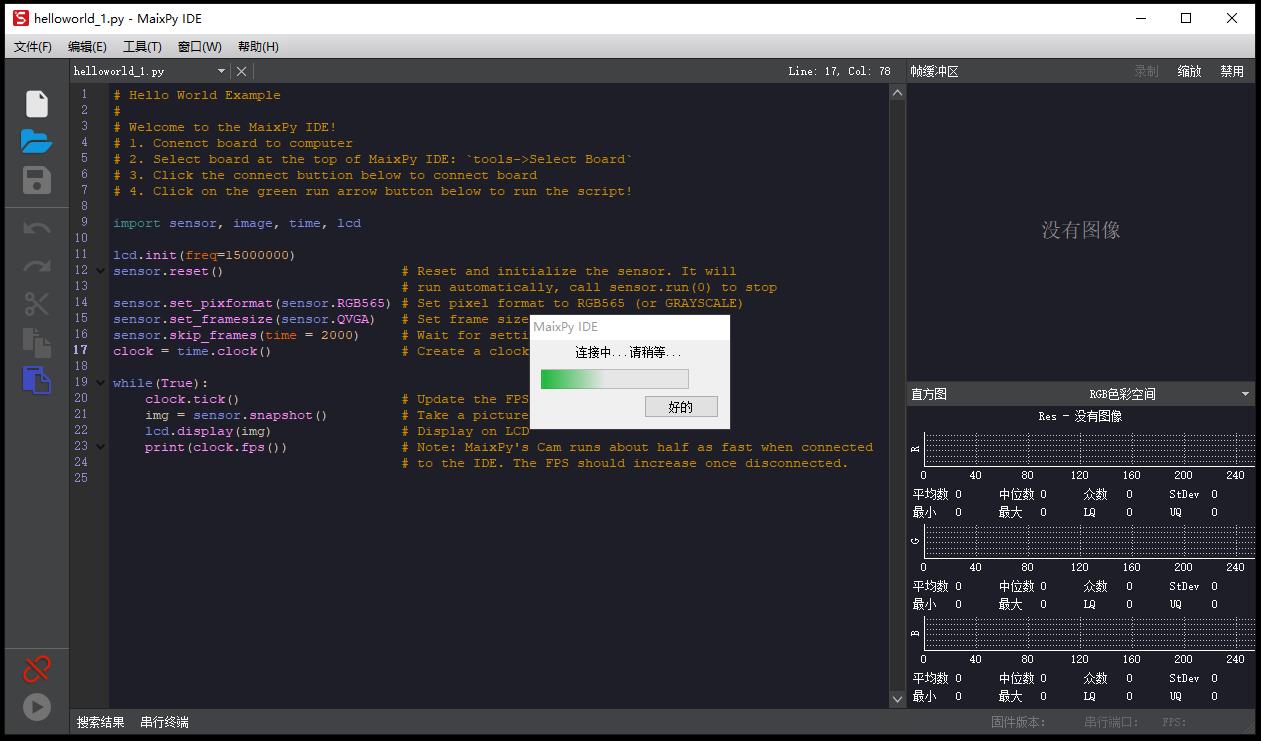1261x741 pixels.
Task: Click the 帧缓冲区 frame buffer title
Action: pos(934,72)
